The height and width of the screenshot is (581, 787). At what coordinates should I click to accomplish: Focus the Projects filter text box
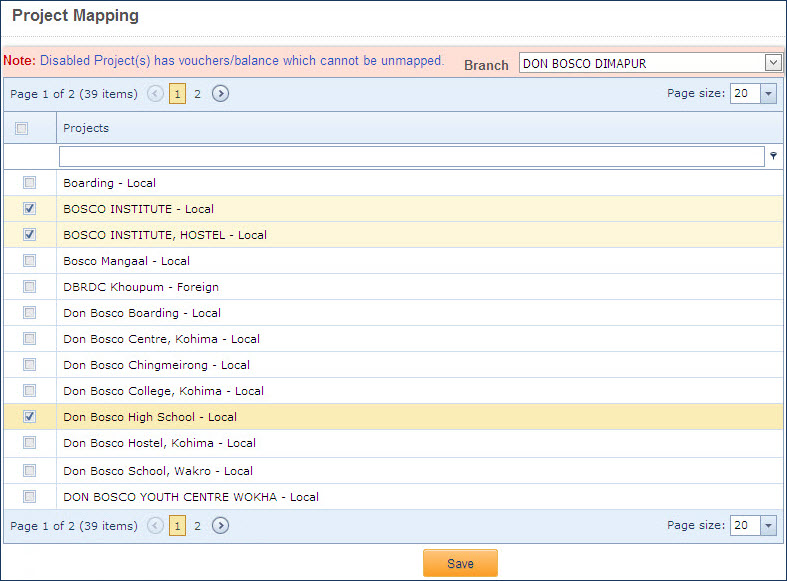(x=412, y=157)
